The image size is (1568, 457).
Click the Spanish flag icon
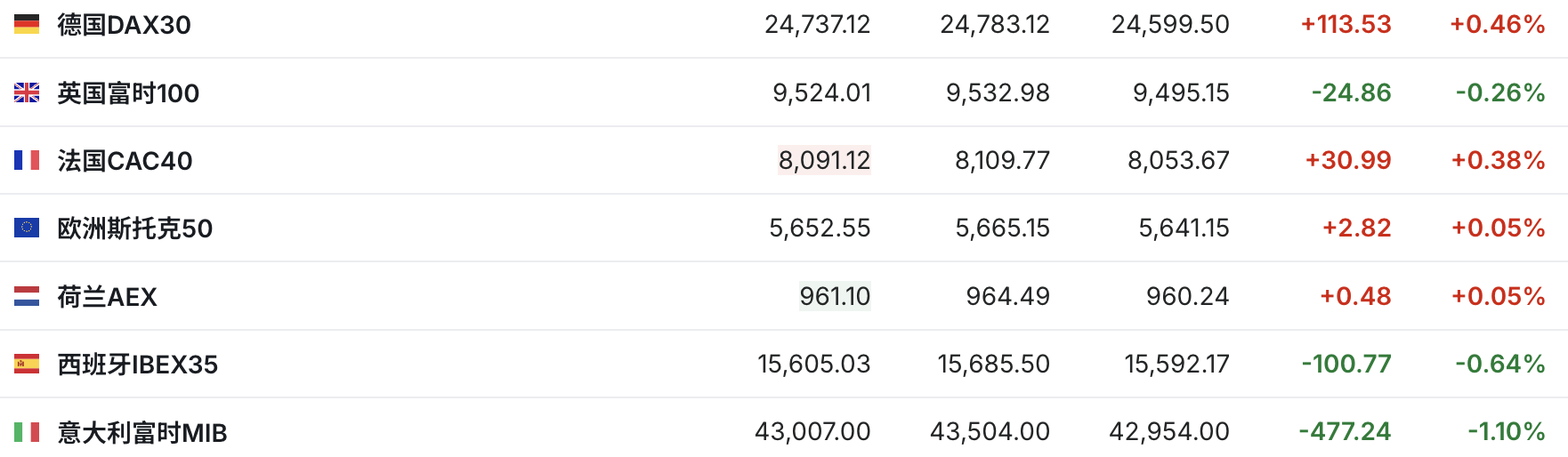(x=27, y=364)
